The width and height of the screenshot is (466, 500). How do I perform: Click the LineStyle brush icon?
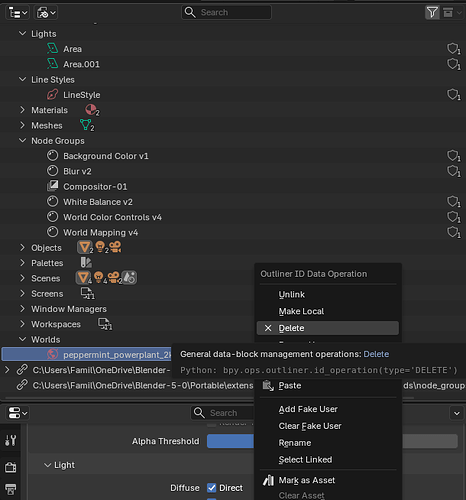tap(52, 95)
